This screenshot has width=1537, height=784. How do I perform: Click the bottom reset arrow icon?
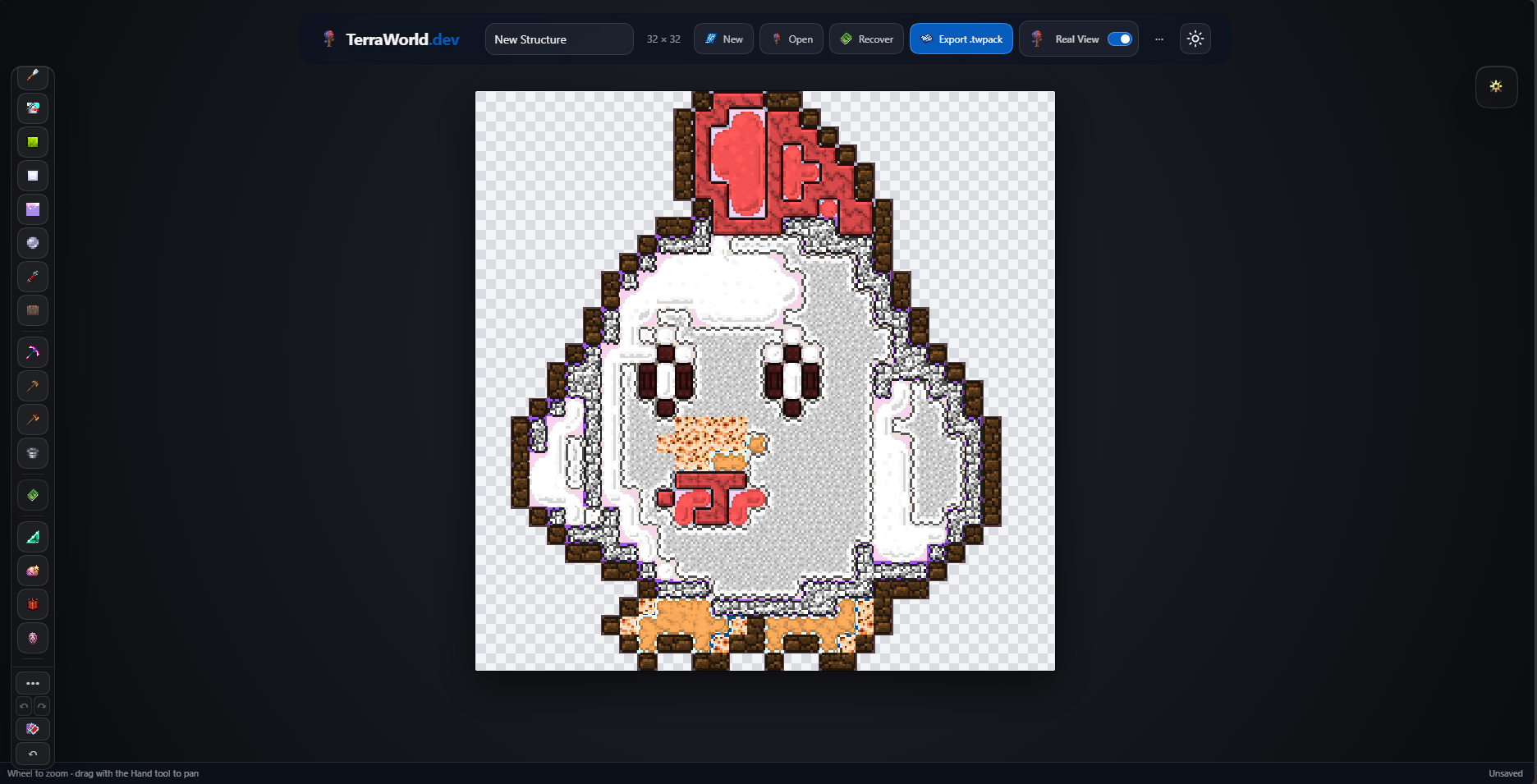[x=33, y=754]
